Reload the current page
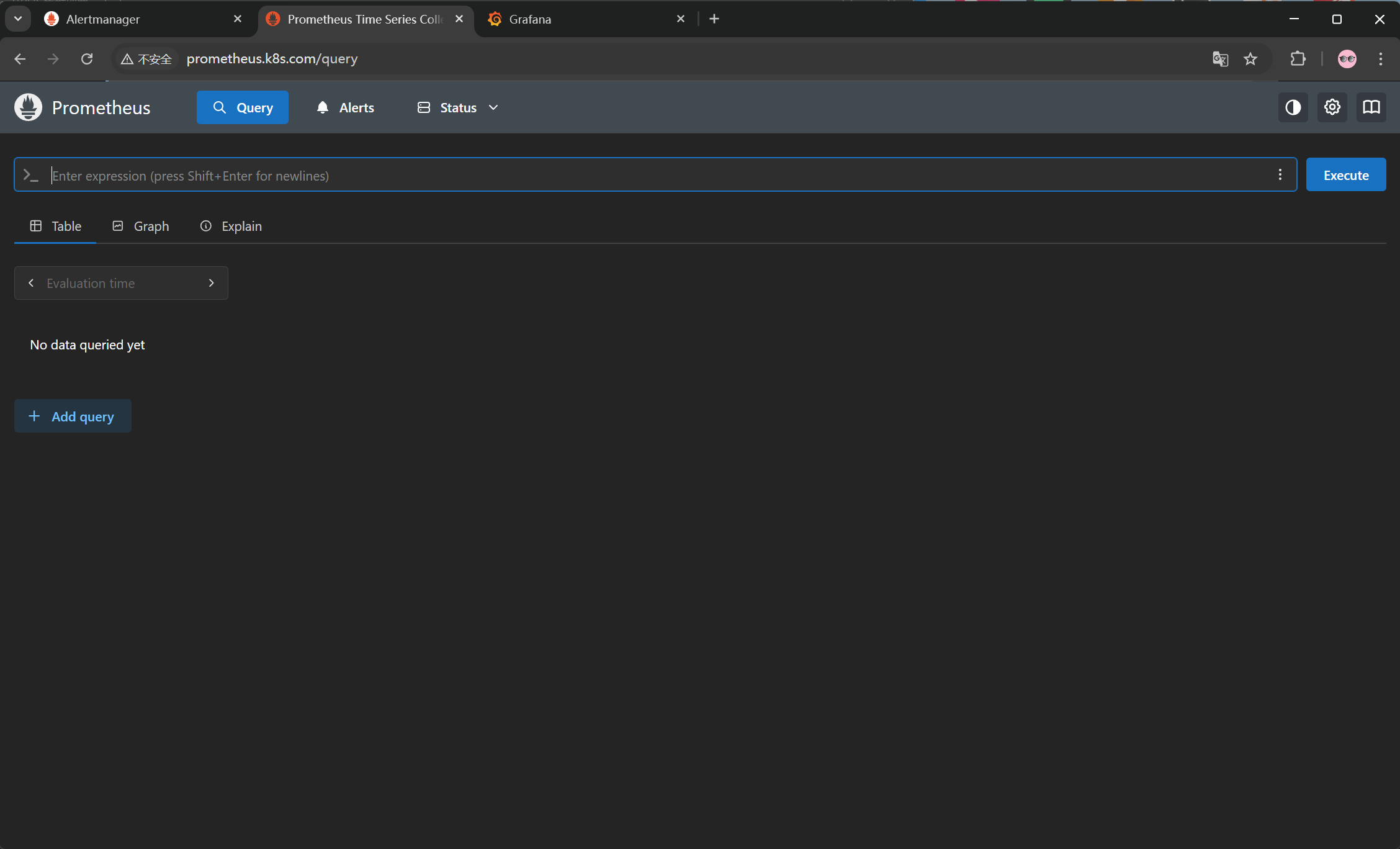Viewport: 1400px width, 849px height. pyautogui.click(x=87, y=59)
